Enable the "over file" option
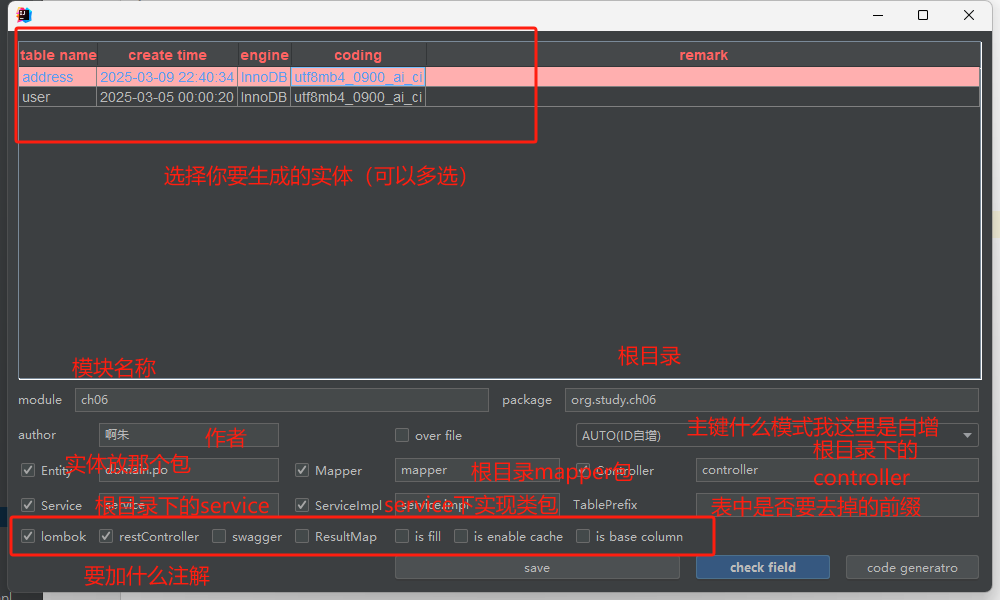 click(401, 435)
